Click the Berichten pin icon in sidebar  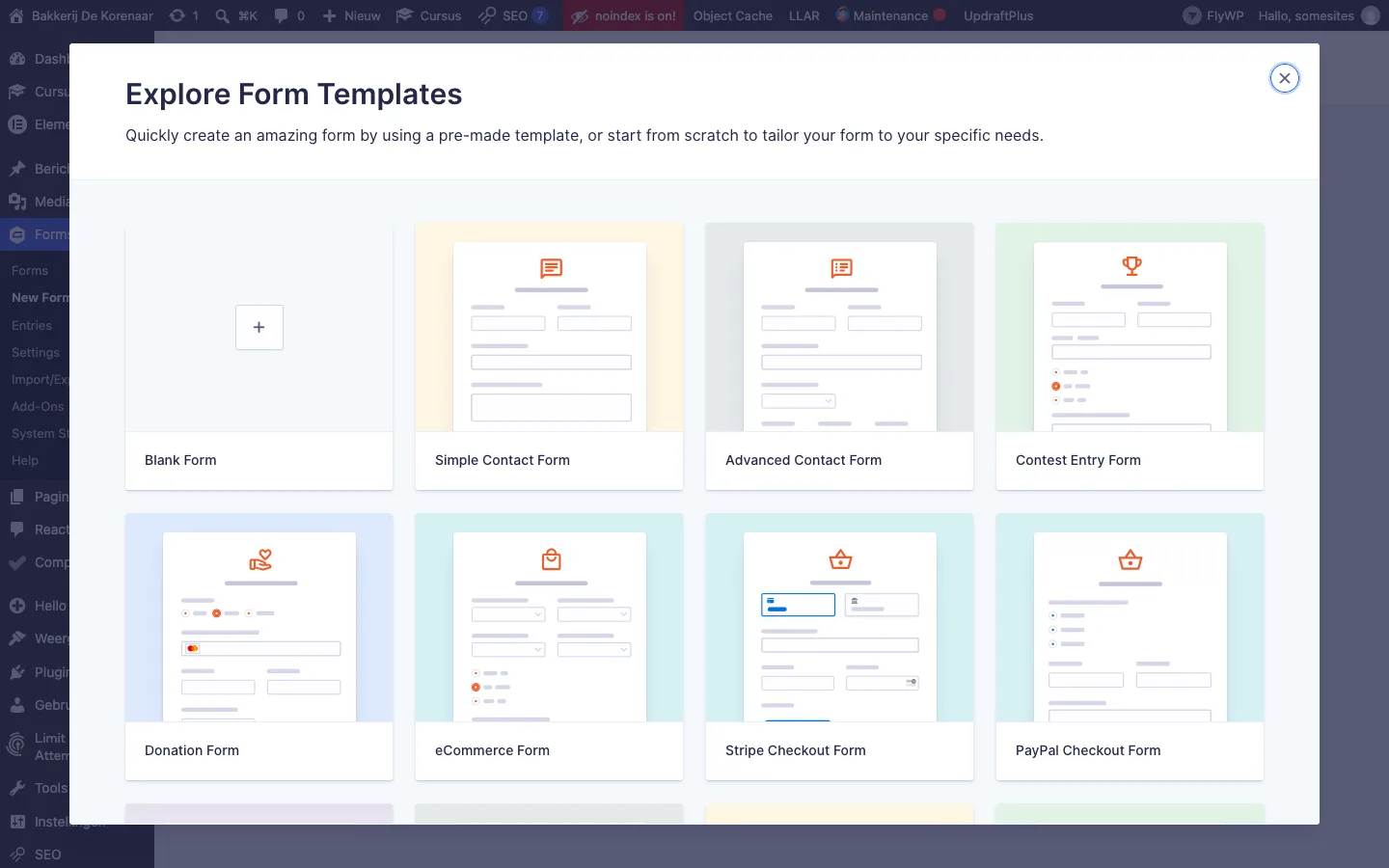click(x=16, y=169)
